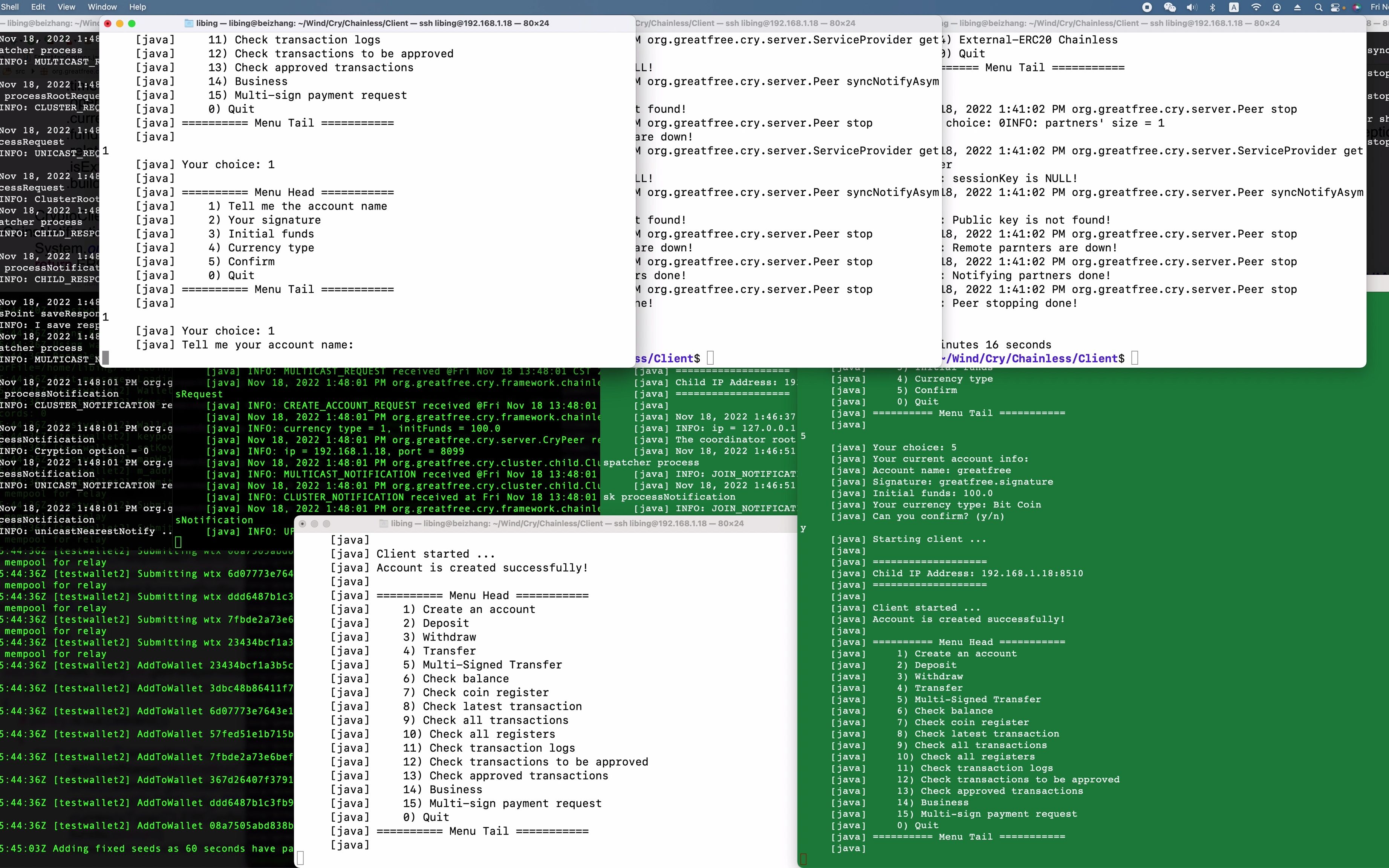
Task: Open Spotlight search
Action: tap(1319, 7)
